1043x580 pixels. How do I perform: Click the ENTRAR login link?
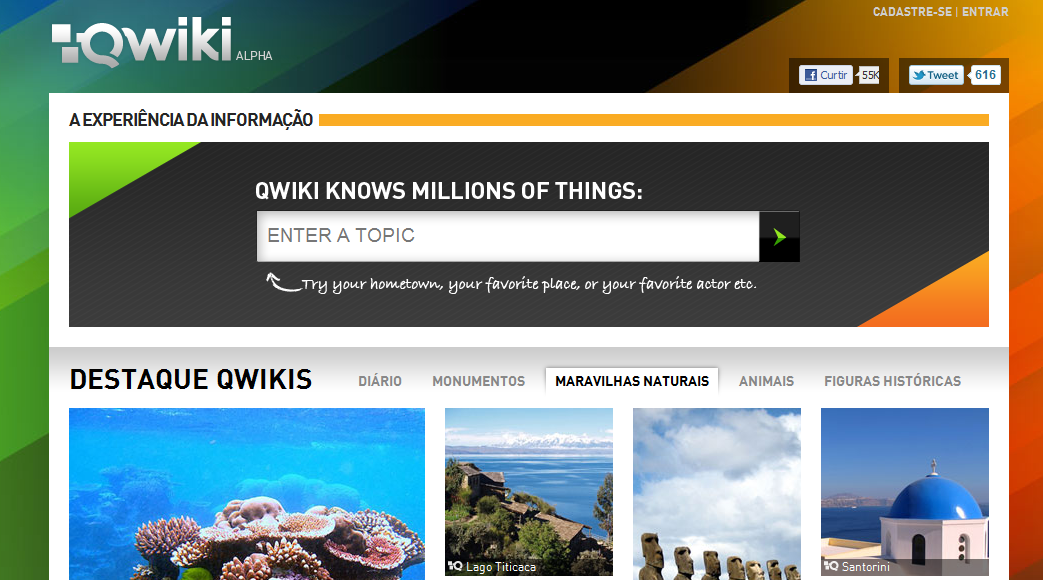coord(985,12)
